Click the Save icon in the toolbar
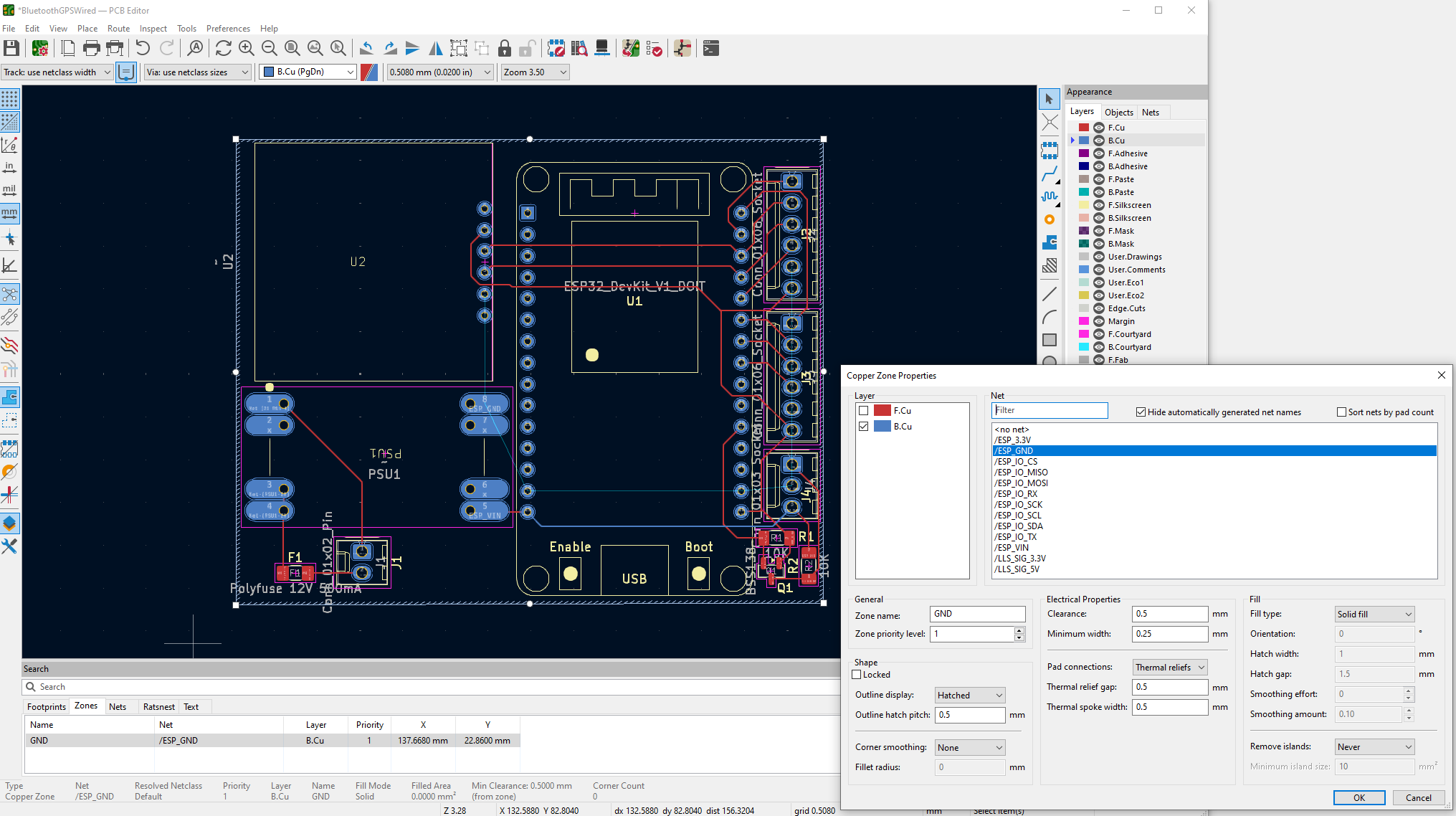1456x816 pixels. pyautogui.click(x=11, y=48)
